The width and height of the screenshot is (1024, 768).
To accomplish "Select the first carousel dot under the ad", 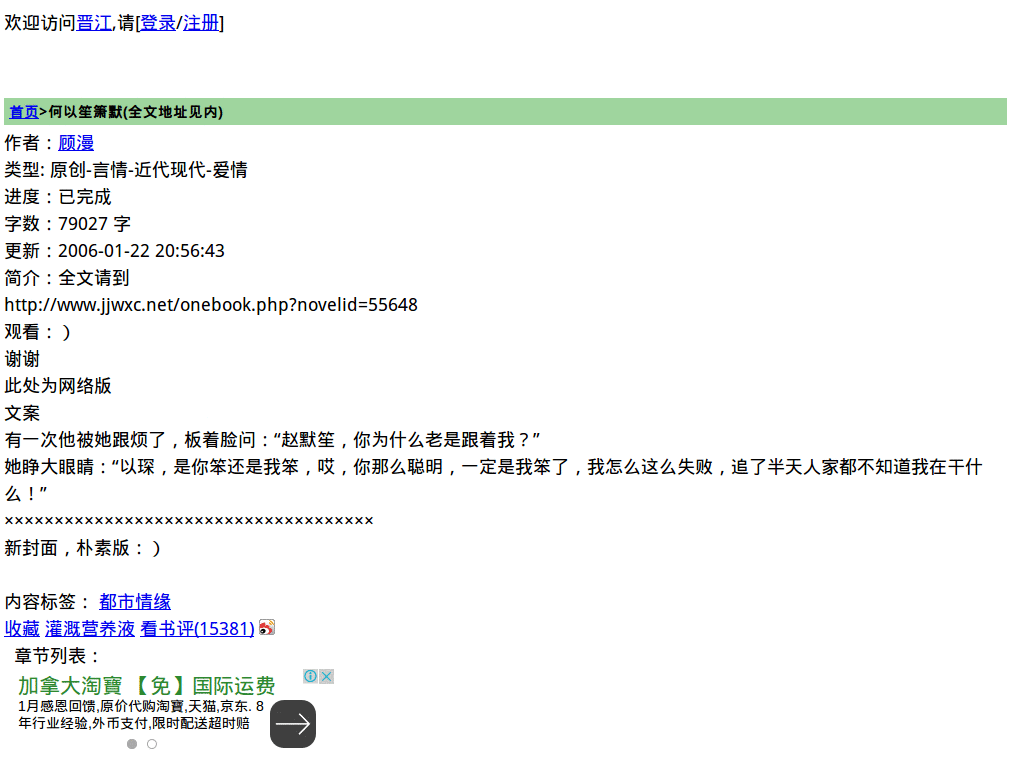I will (131, 744).
